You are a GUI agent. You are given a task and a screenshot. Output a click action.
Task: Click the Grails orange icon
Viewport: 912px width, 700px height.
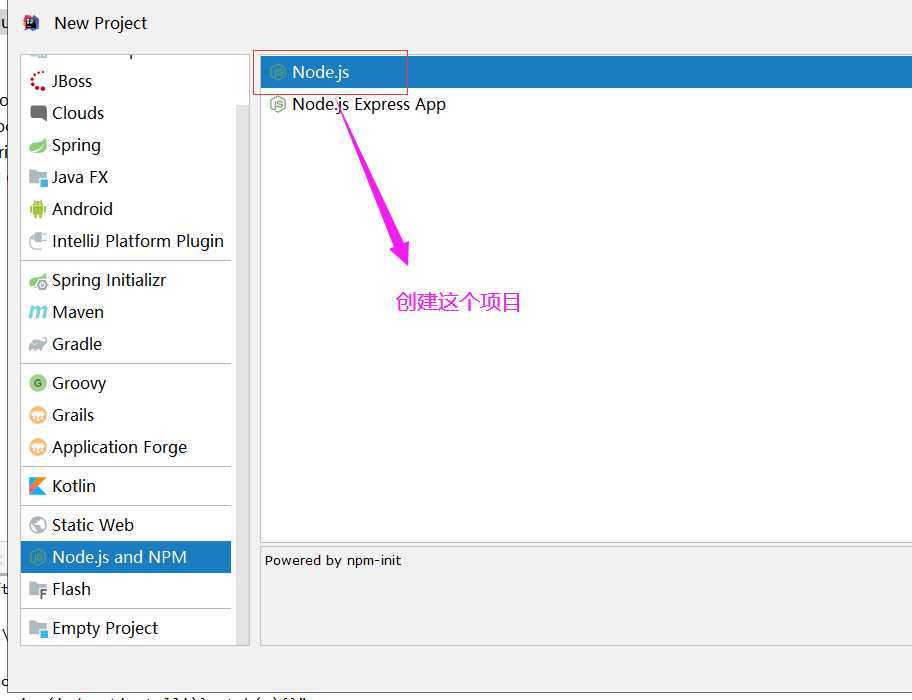coord(38,415)
